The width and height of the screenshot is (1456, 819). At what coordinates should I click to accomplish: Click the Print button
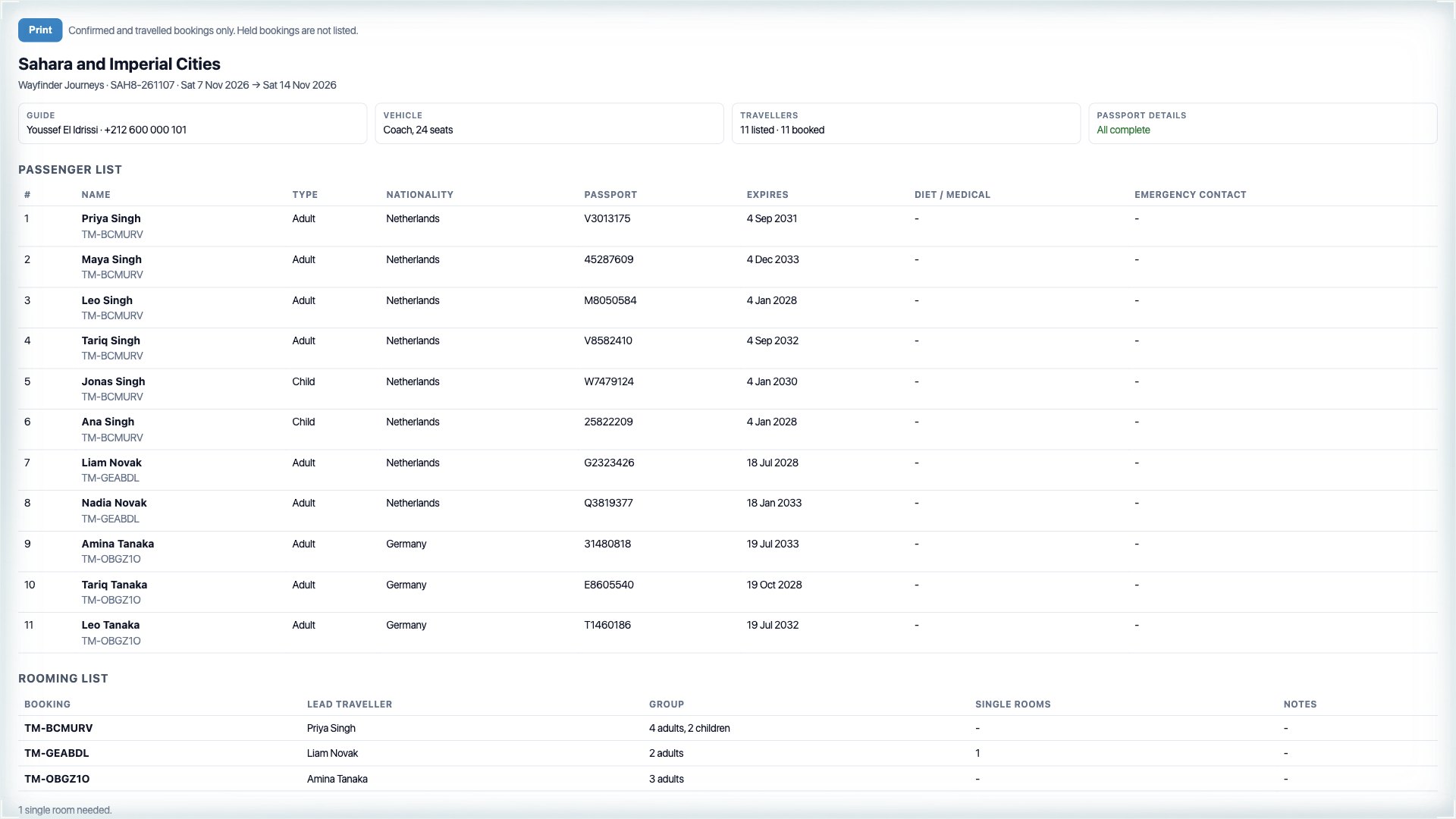[40, 30]
